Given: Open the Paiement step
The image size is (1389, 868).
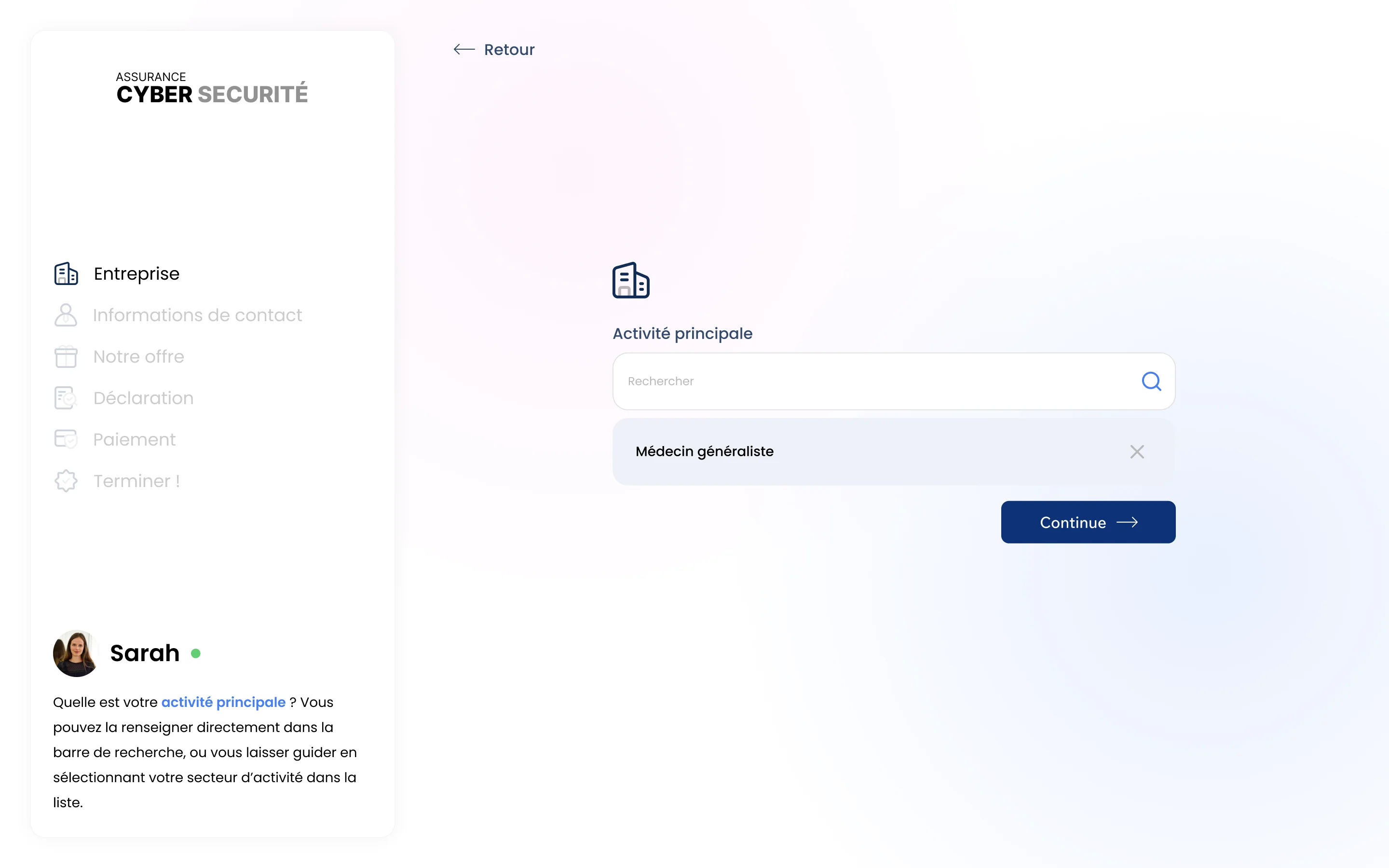Looking at the screenshot, I should coord(134,439).
